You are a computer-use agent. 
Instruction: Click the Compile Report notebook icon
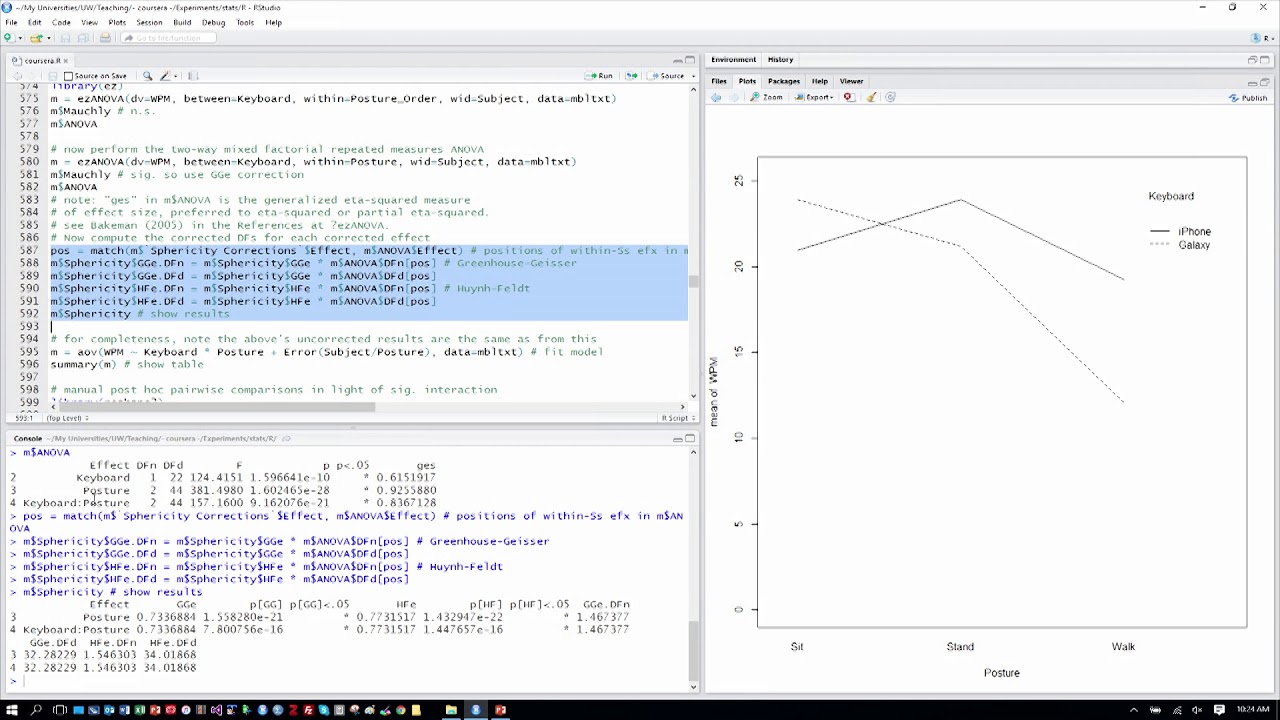193,76
